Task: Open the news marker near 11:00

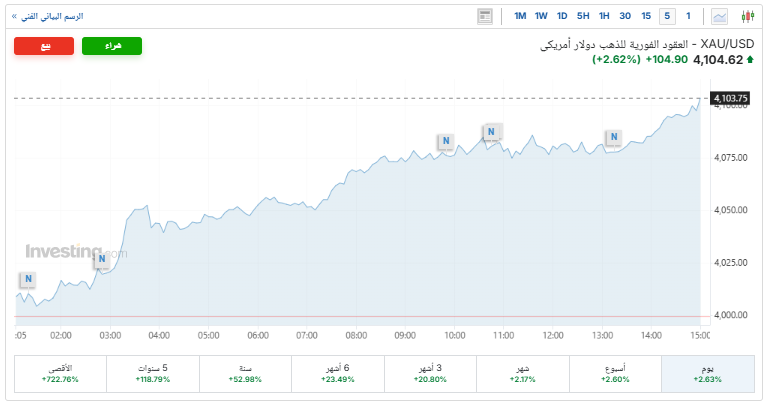Action: pyautogui.click(x=491, y=132)
